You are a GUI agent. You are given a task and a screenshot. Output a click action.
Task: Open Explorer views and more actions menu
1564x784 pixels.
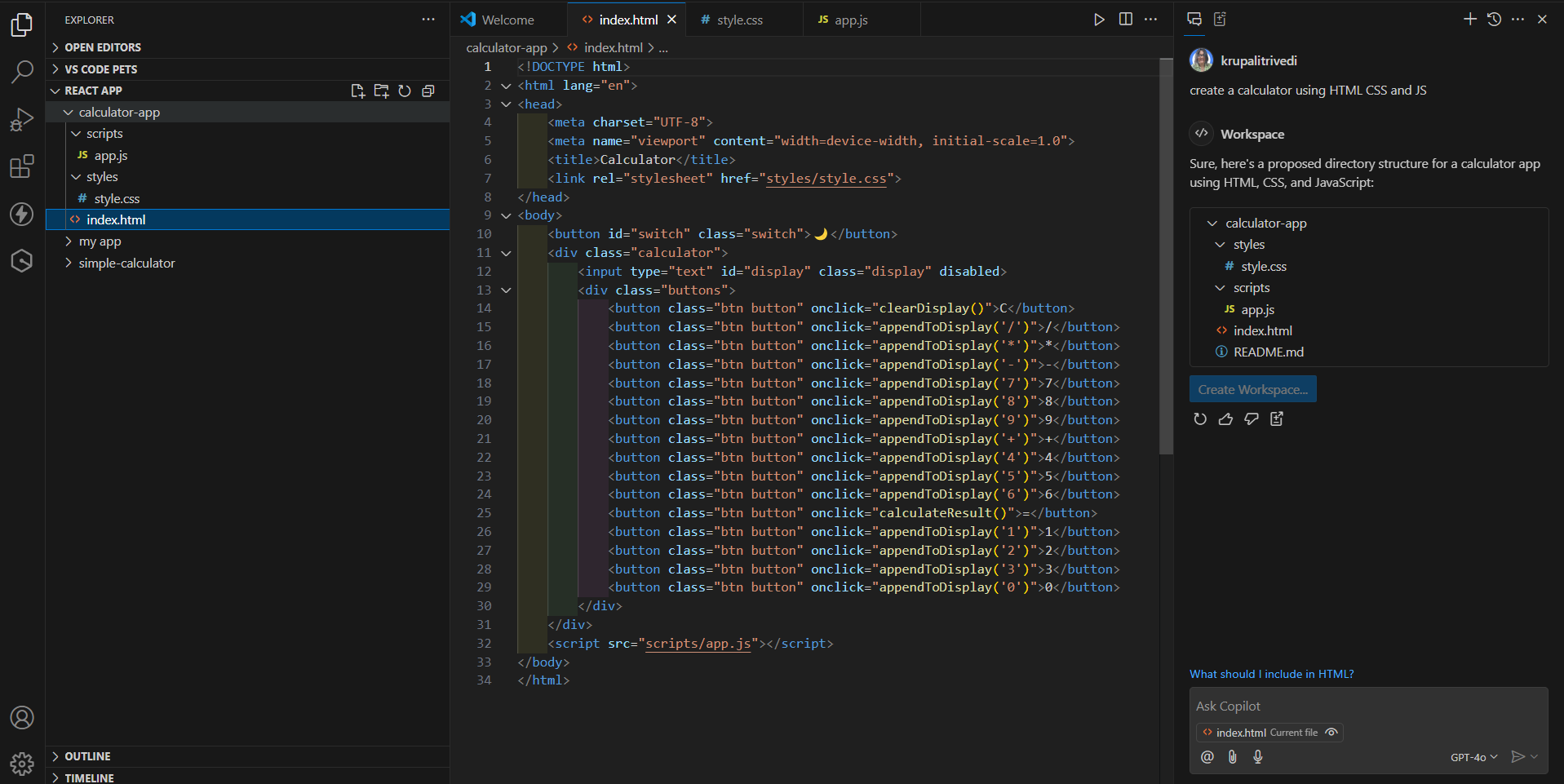point(428,20)
